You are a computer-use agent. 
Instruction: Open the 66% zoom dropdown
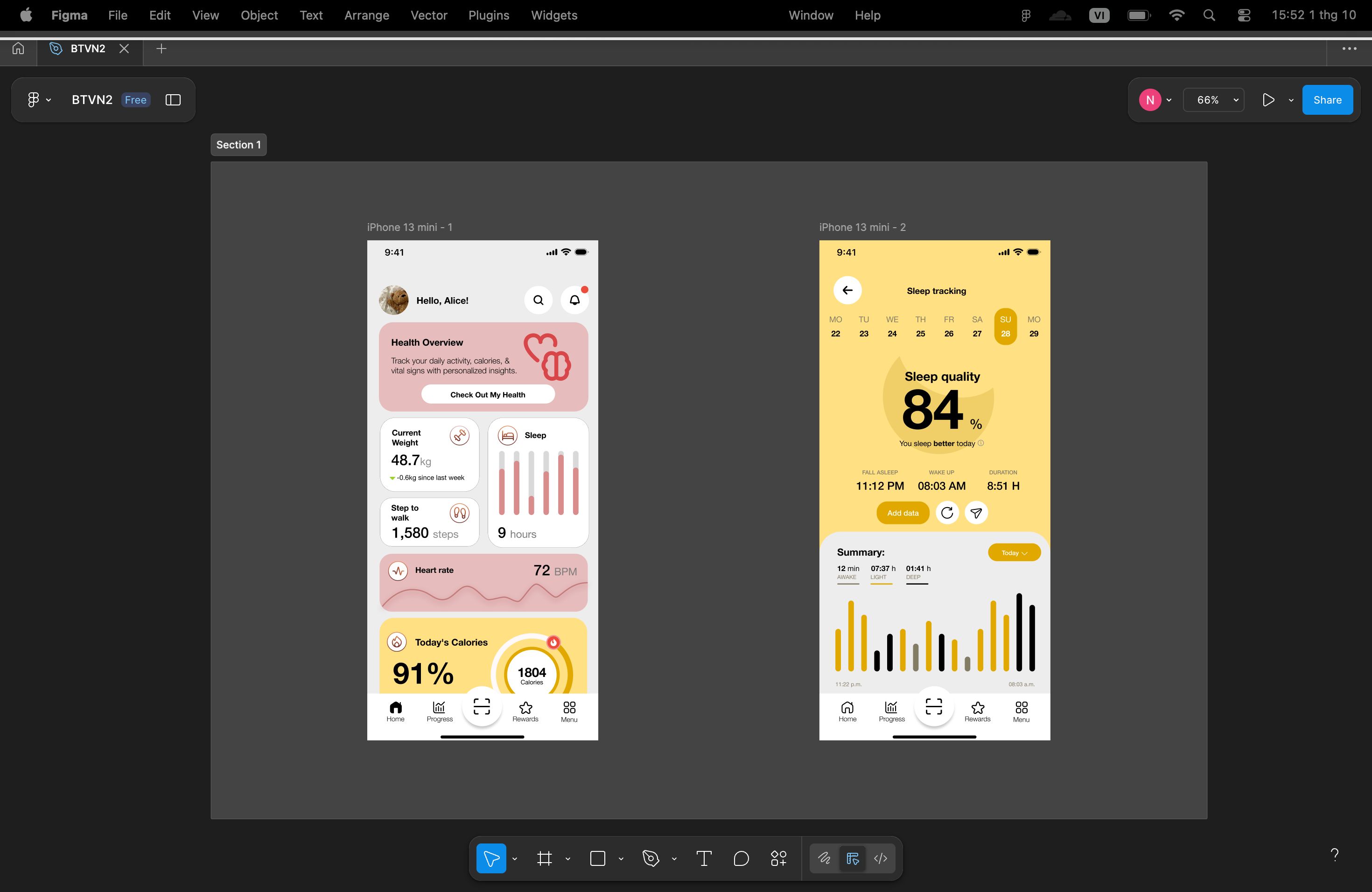coord(1213,100)
